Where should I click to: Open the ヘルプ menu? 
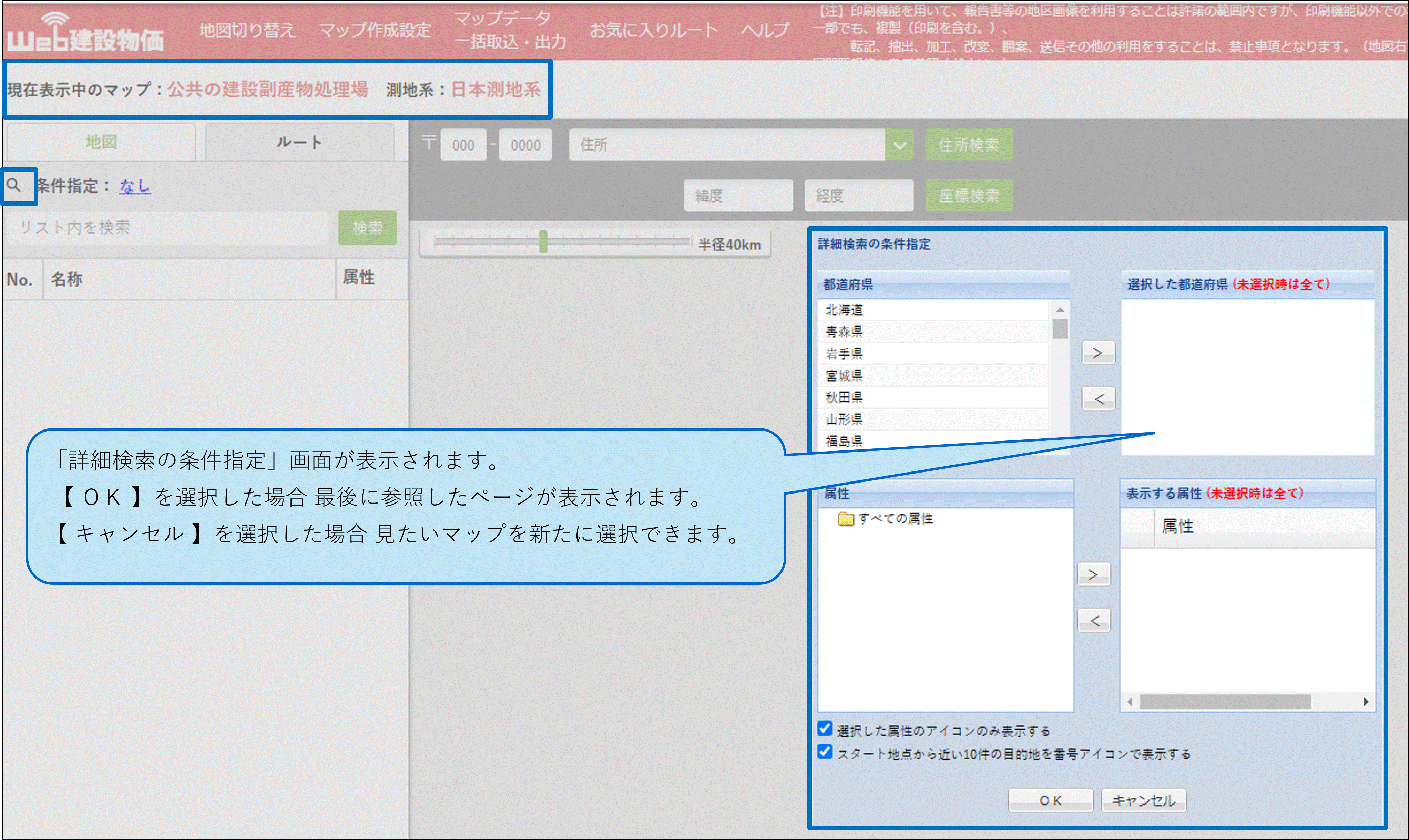click(765, 30)
